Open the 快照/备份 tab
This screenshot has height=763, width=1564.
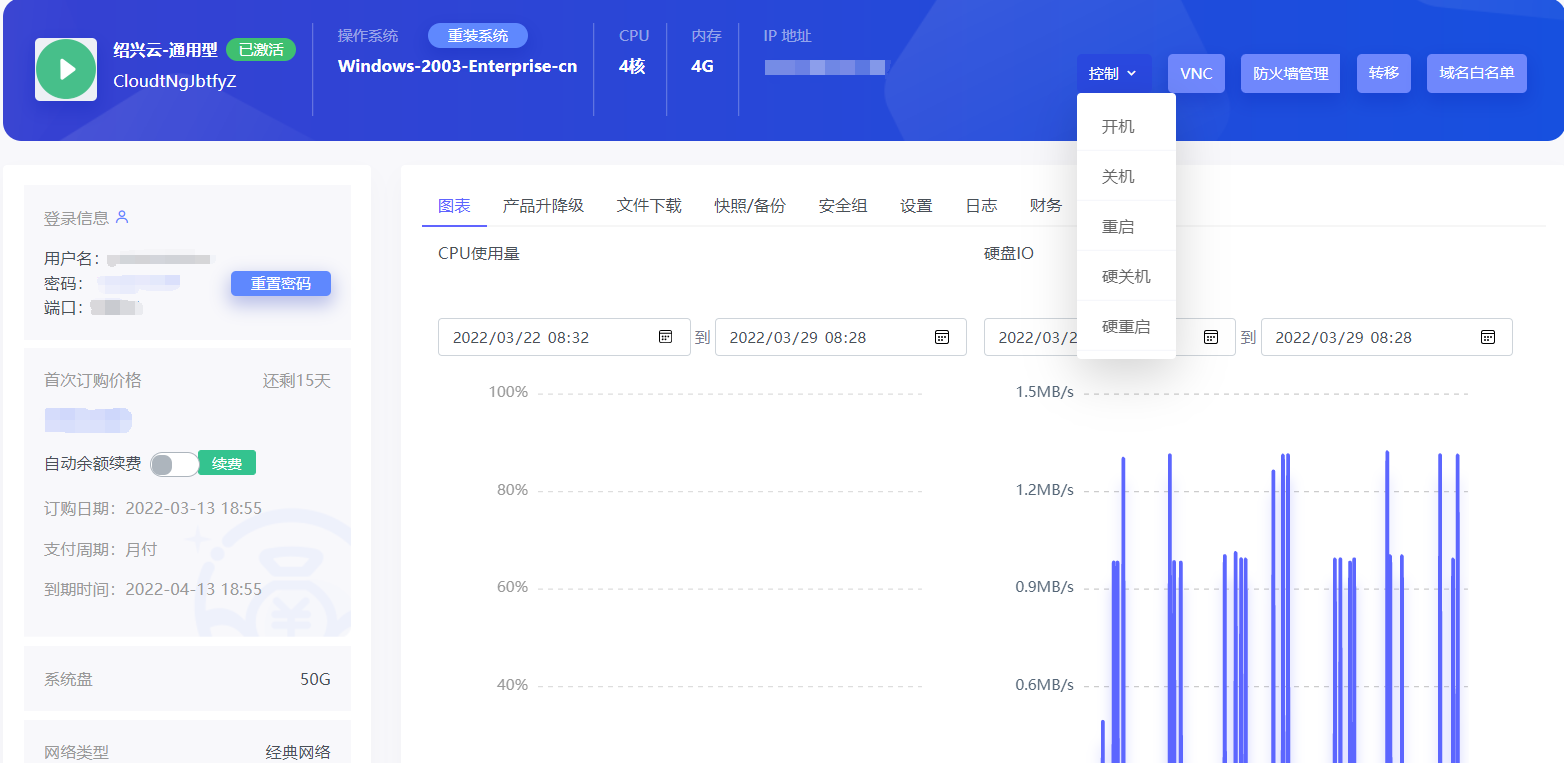[x=750, y=205]
